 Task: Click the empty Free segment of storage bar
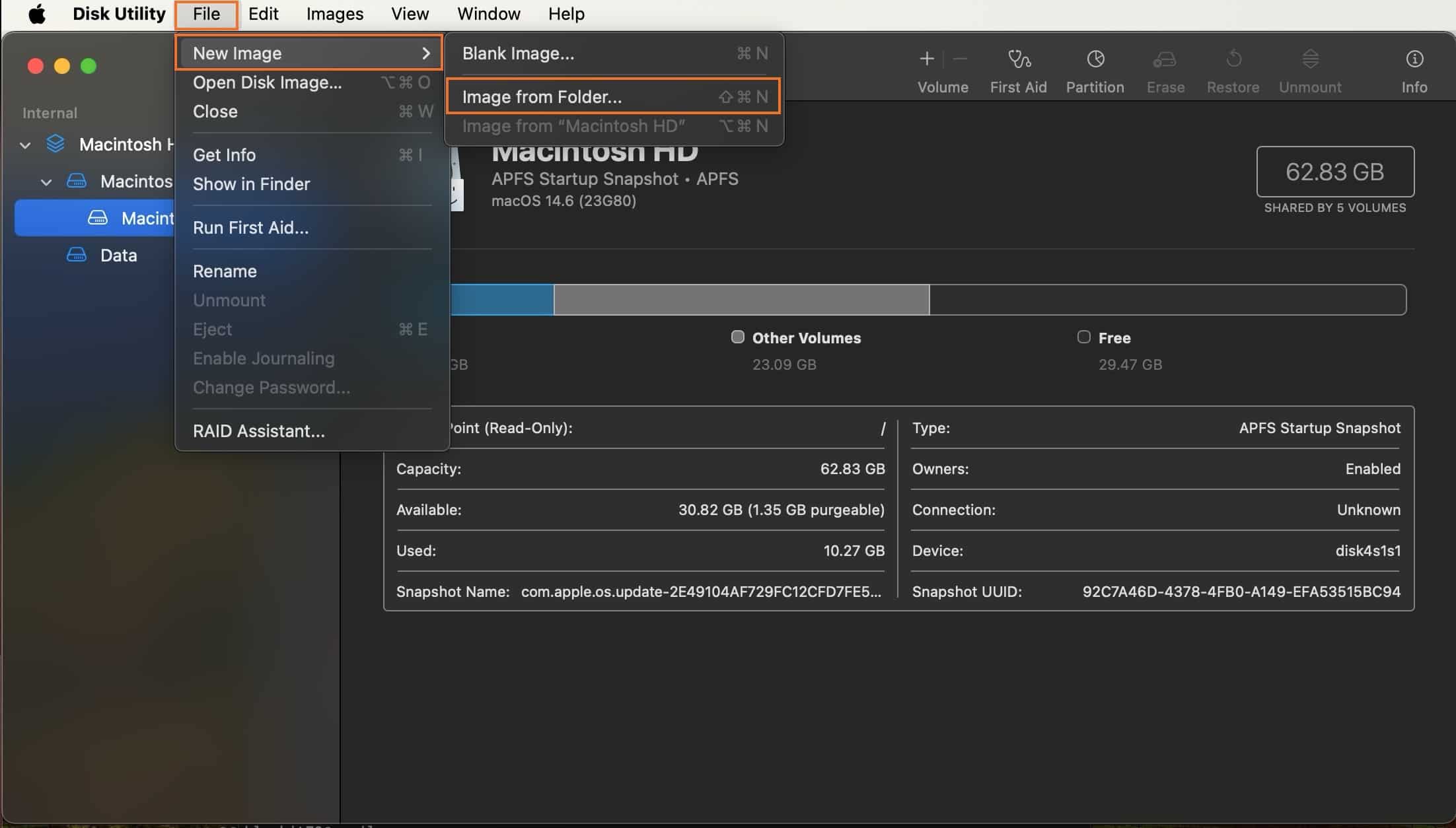[x=1167, y=300]
